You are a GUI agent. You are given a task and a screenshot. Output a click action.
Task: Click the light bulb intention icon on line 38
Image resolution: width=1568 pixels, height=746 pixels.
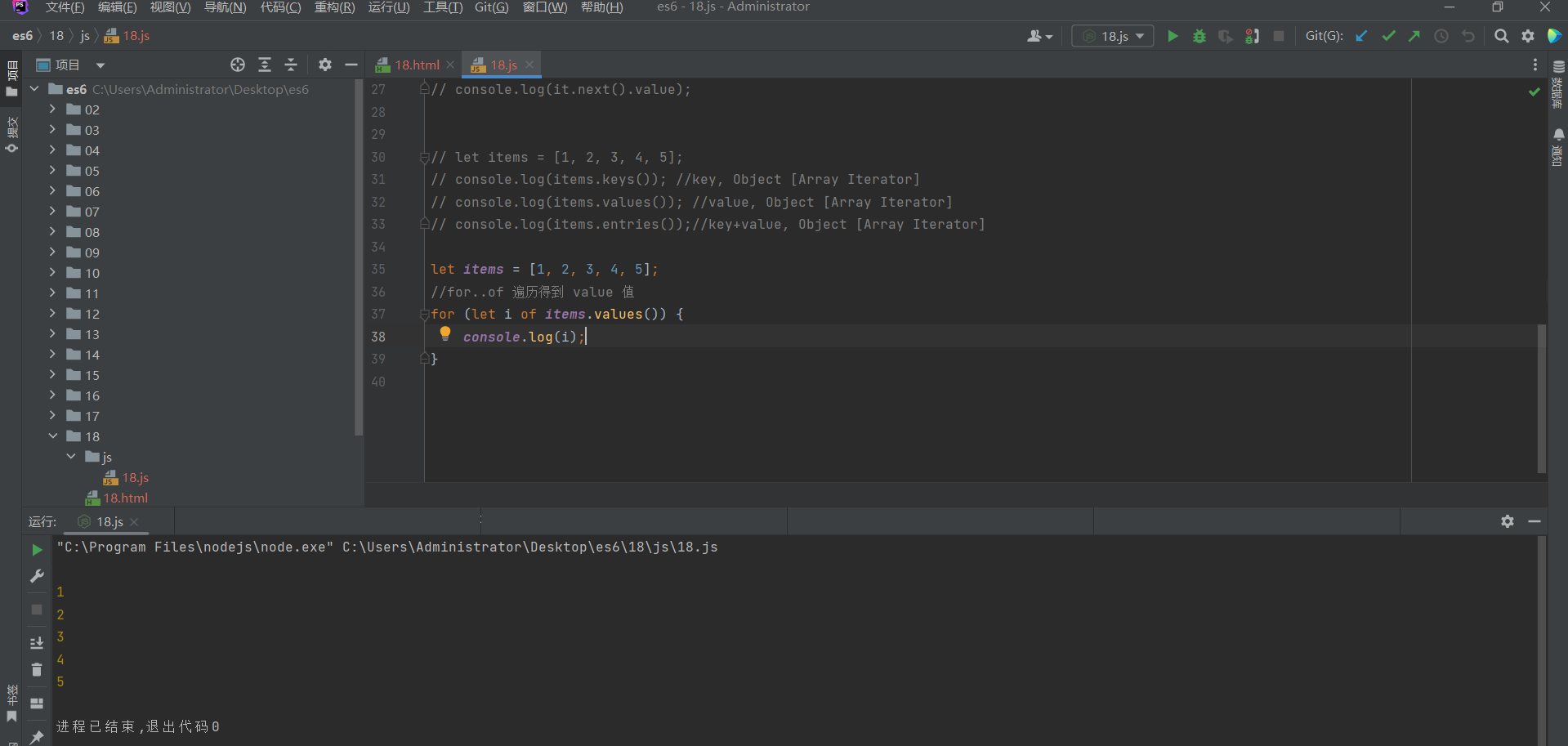(x=445, y=333)
